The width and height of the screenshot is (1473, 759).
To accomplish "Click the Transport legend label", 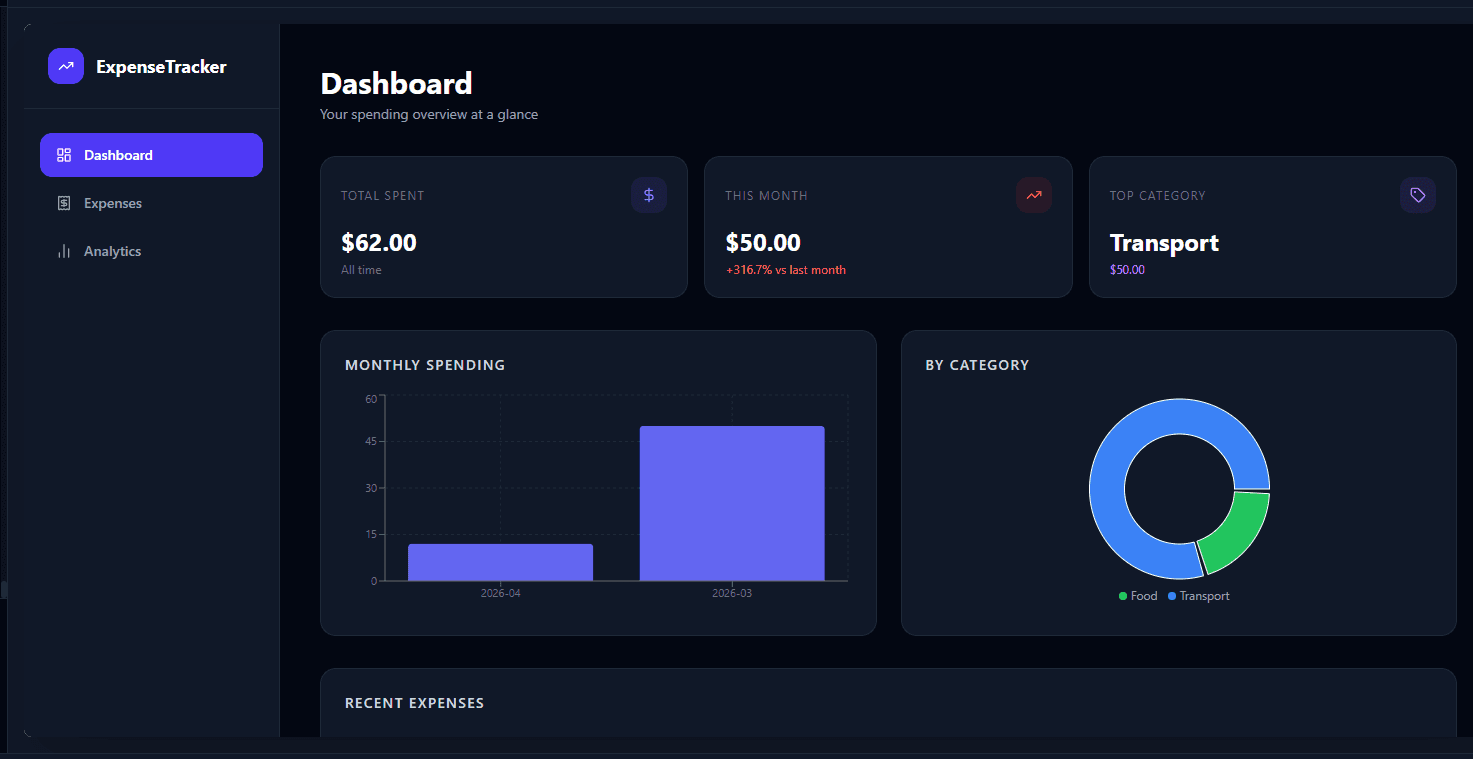I will coord(1204,596).
